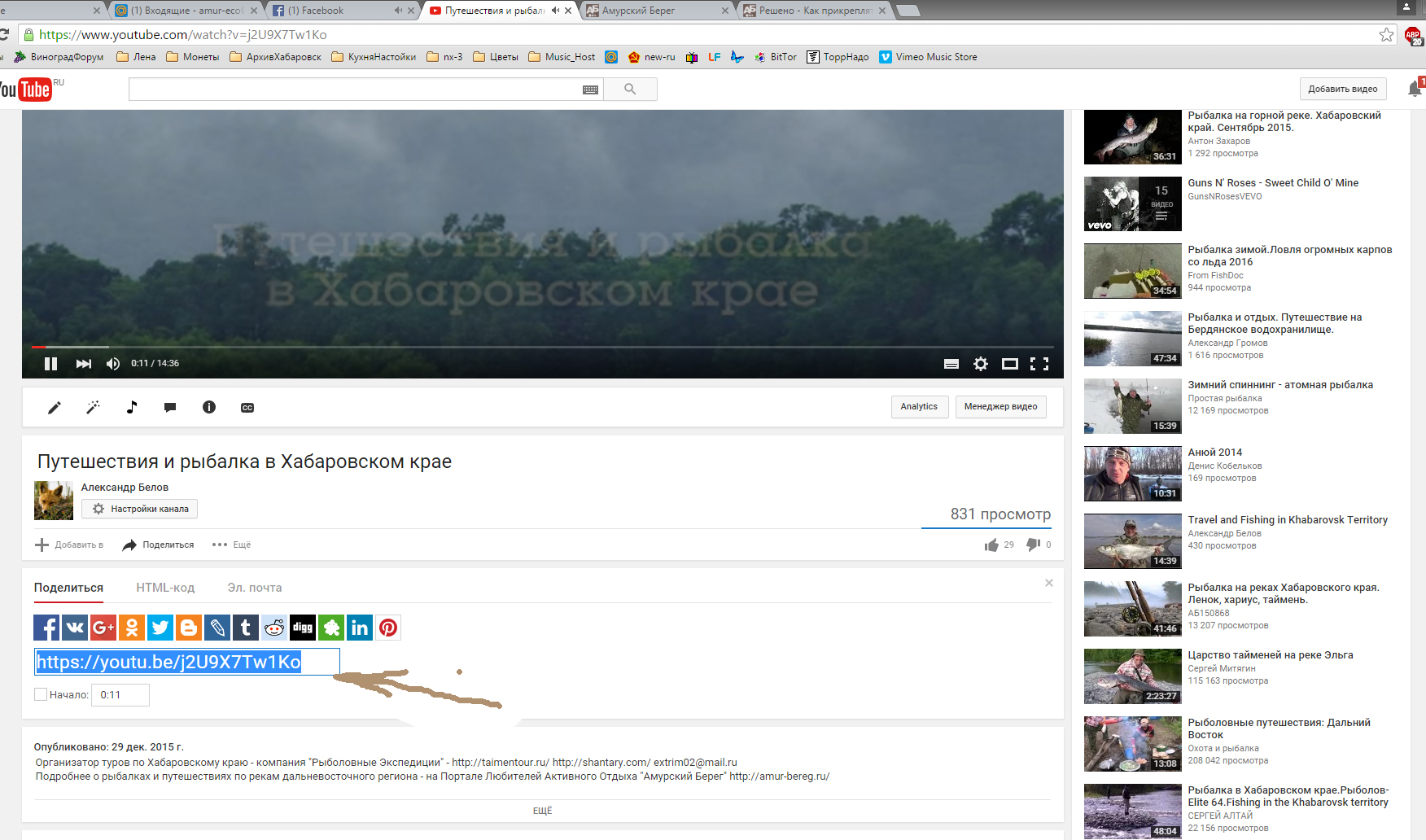Expand description with ЕЩЁ

tap(542, 811)
